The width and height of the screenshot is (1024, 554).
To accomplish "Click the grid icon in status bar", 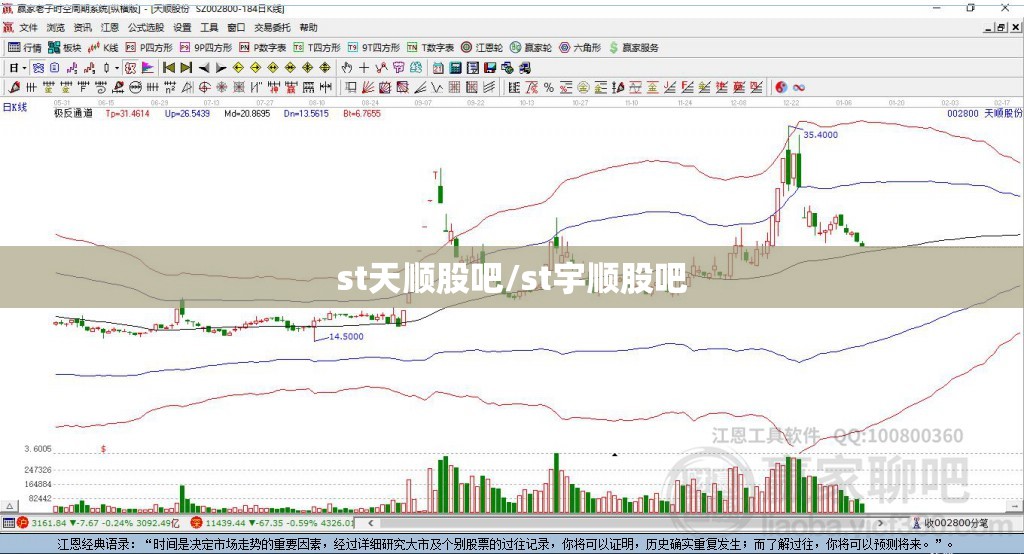I will click(8, 523).
